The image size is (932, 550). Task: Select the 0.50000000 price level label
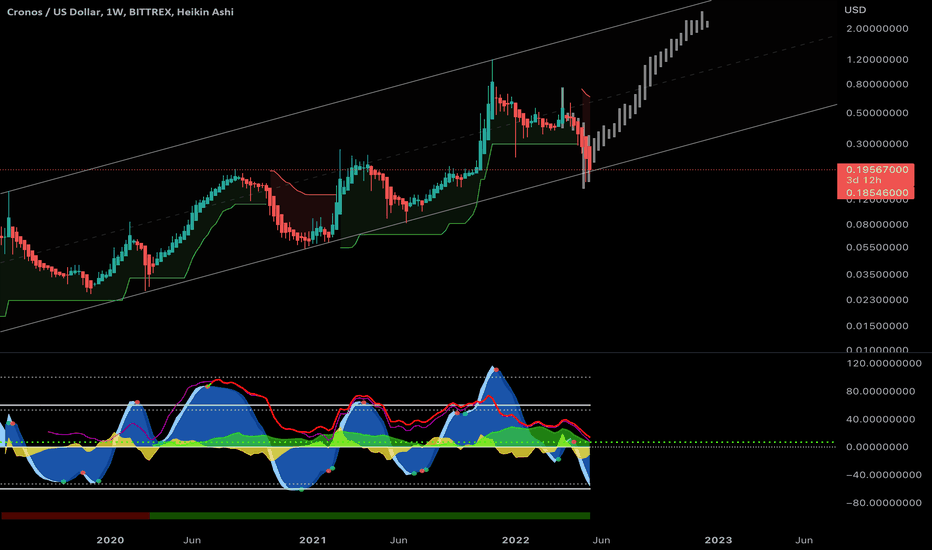[x=877, y=113]
